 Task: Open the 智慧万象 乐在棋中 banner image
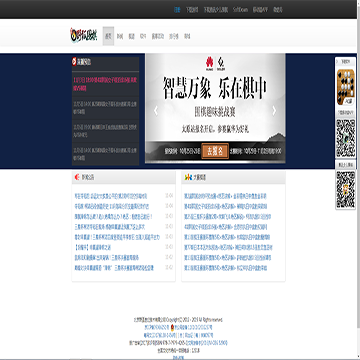click(215, 108)
